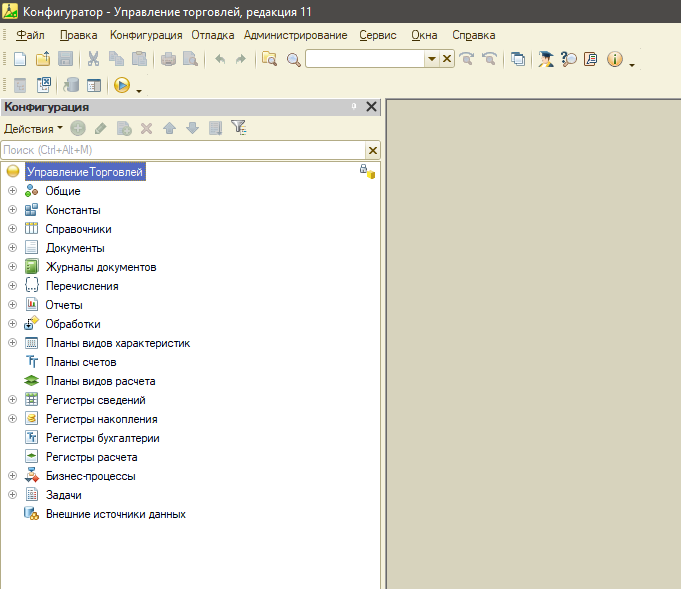The image size is (681, 589).
Task: Click the Paste clipboard icon
Action: 139,59
